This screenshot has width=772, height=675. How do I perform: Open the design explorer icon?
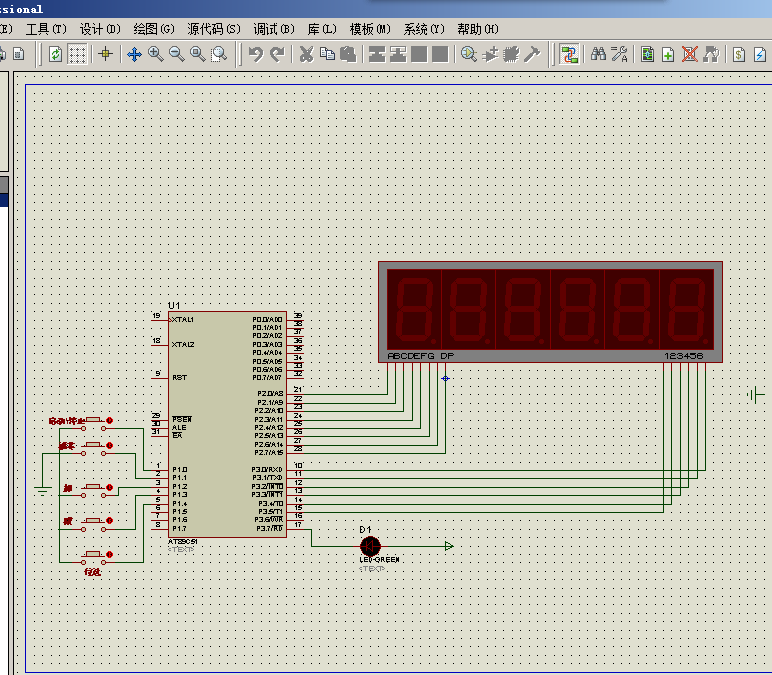[x=647, y=54]
